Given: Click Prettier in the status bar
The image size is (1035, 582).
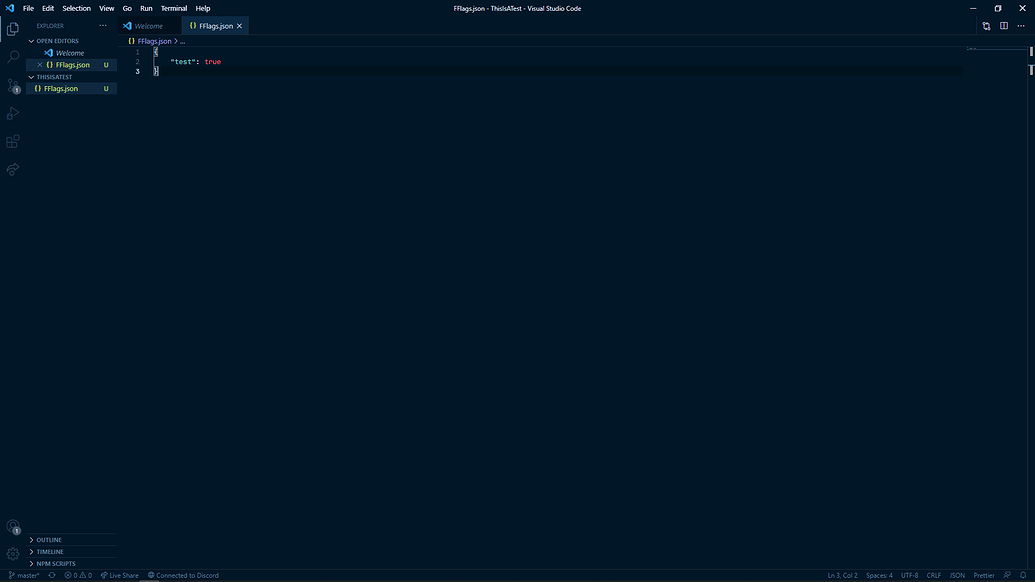Looking at the screenshot, I should tap(984, 575).
